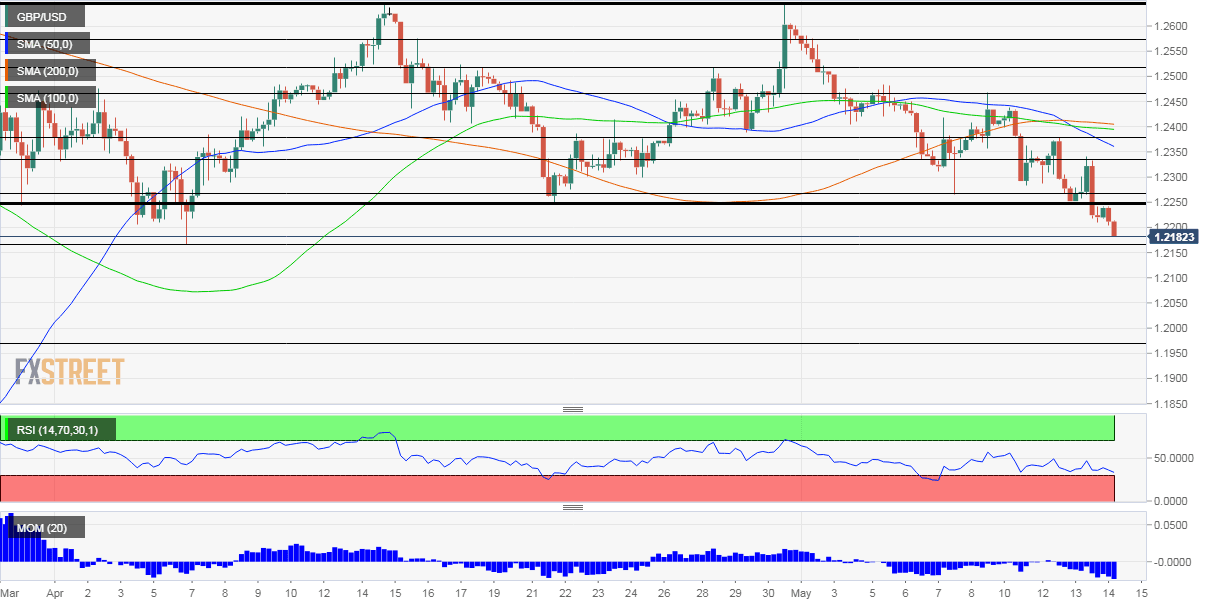1217x606 pixels.
Task: Click the 1.2500 price axis label
Action: click(1171, 76)
